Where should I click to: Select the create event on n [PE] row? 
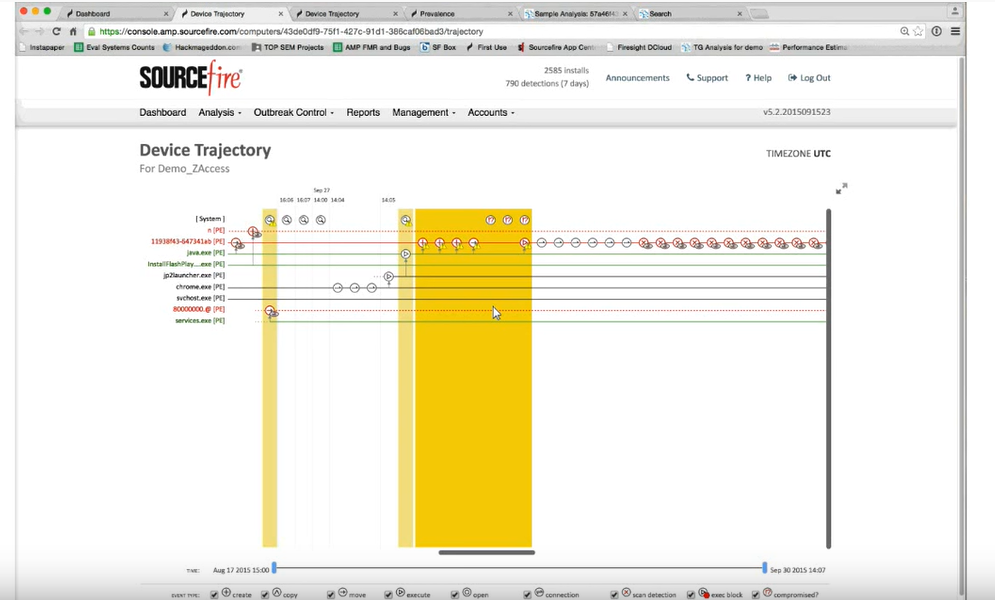click(253, 232)
